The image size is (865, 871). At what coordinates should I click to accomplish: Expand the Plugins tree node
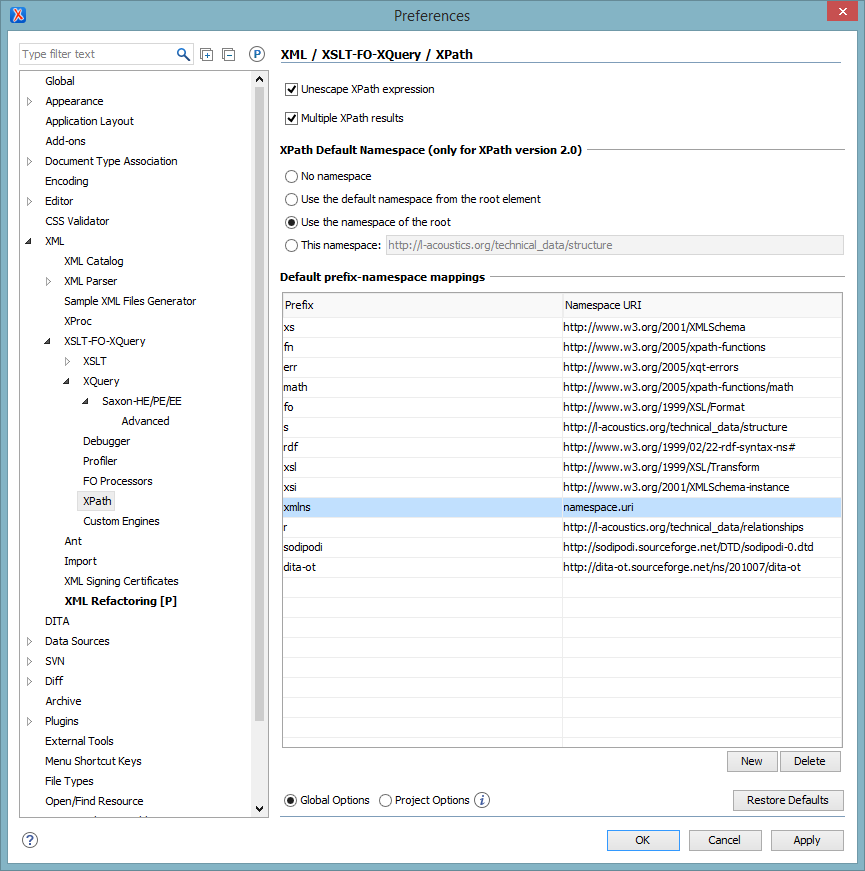pyautogui.click(x=30, y=721)
